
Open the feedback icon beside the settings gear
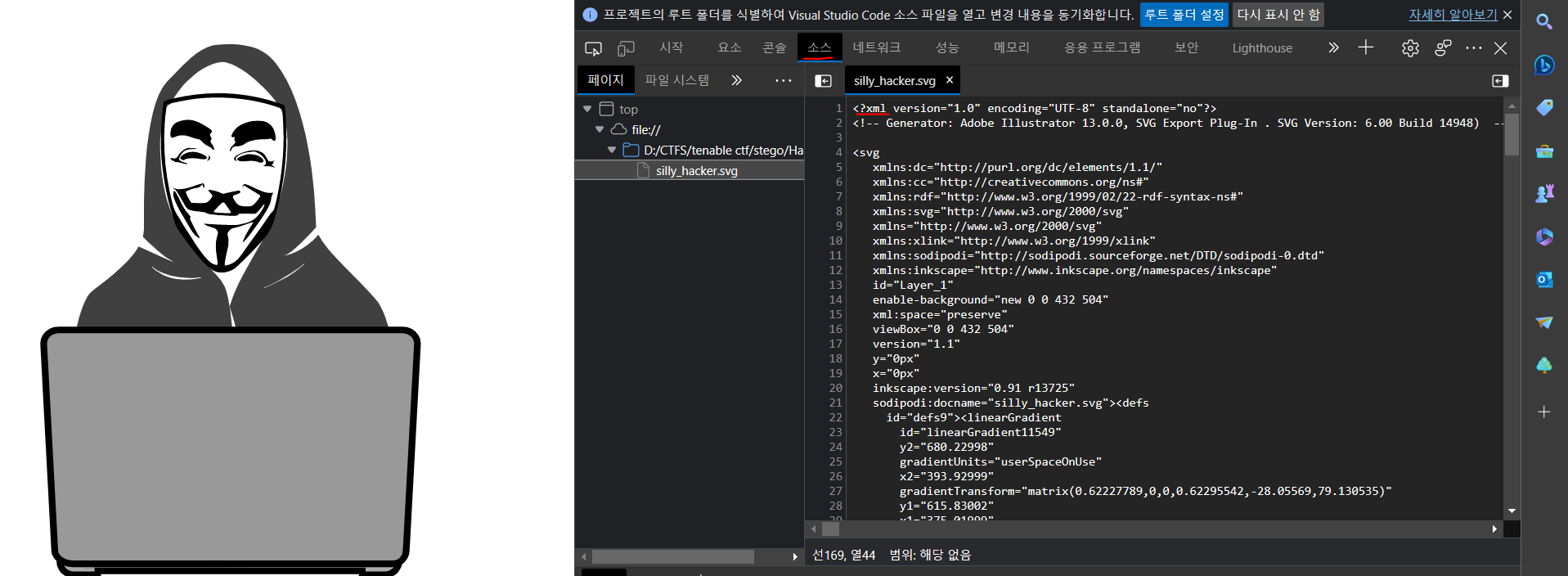pos(1443,48)
